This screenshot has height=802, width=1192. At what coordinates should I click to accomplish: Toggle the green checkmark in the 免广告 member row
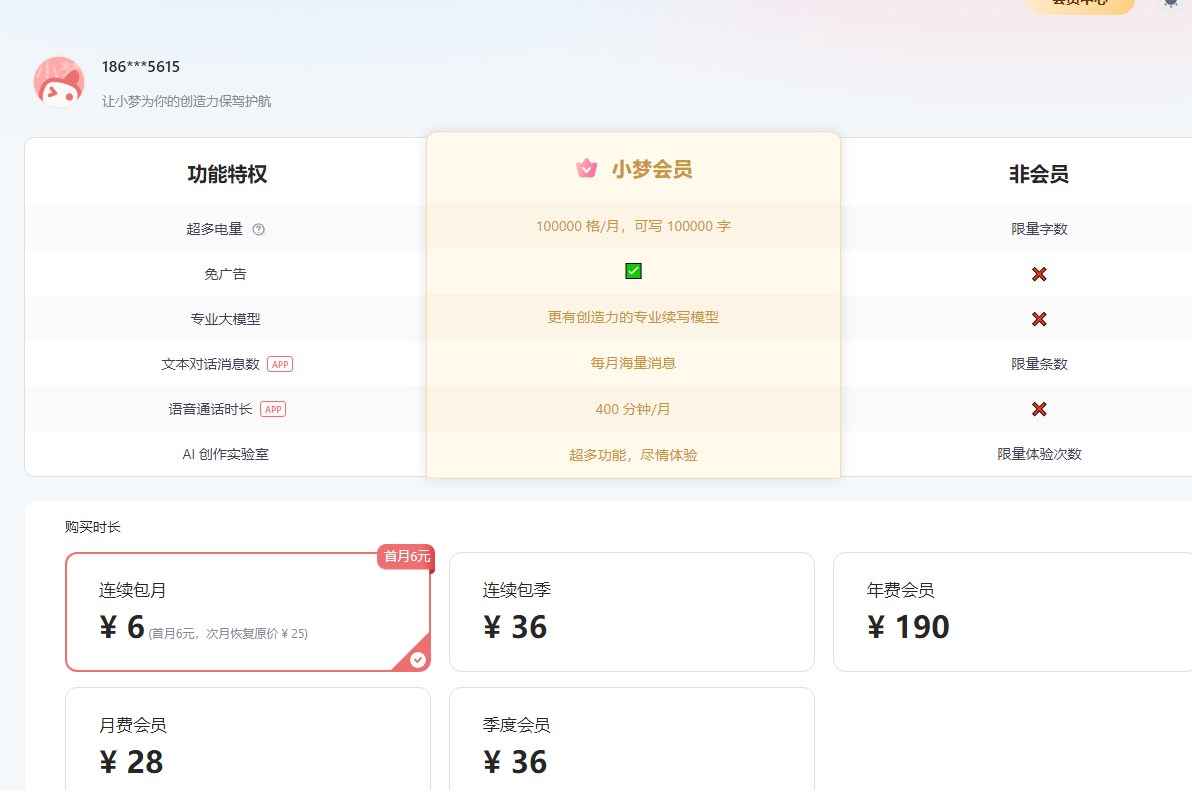click(633, 270)
